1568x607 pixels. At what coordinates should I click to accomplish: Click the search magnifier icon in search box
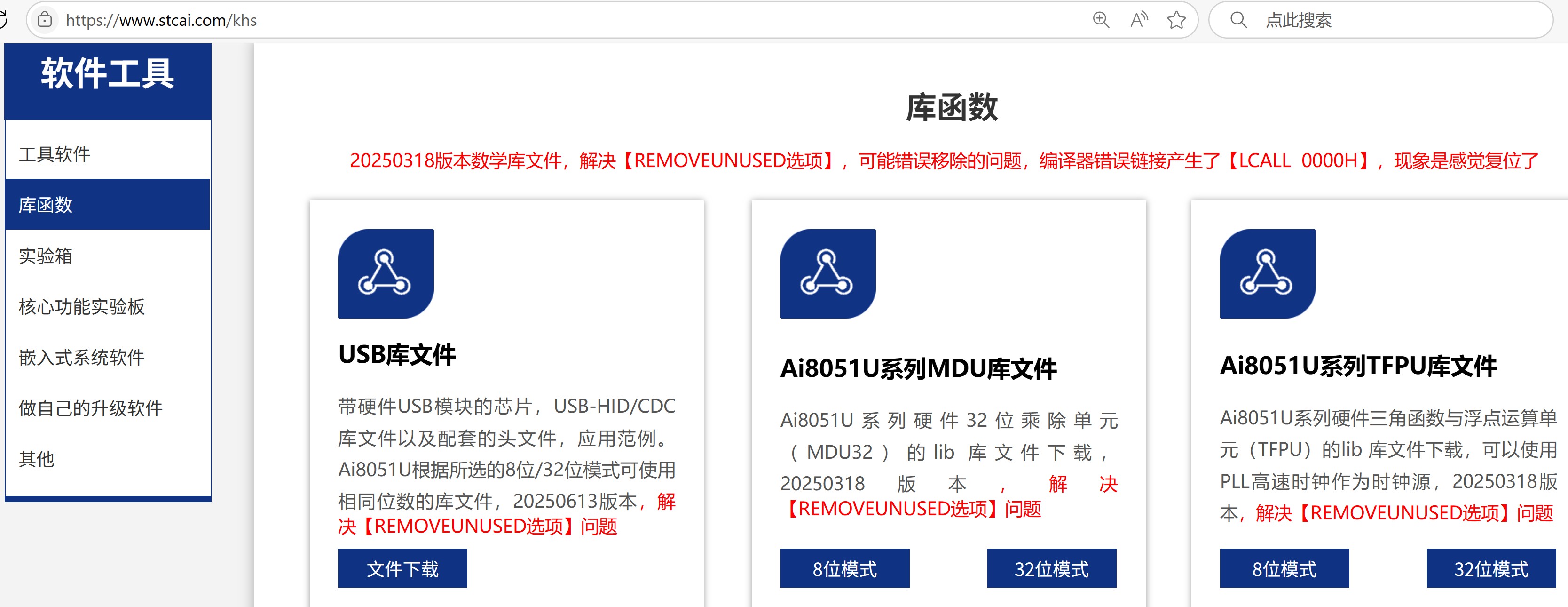pos(1238,20)
